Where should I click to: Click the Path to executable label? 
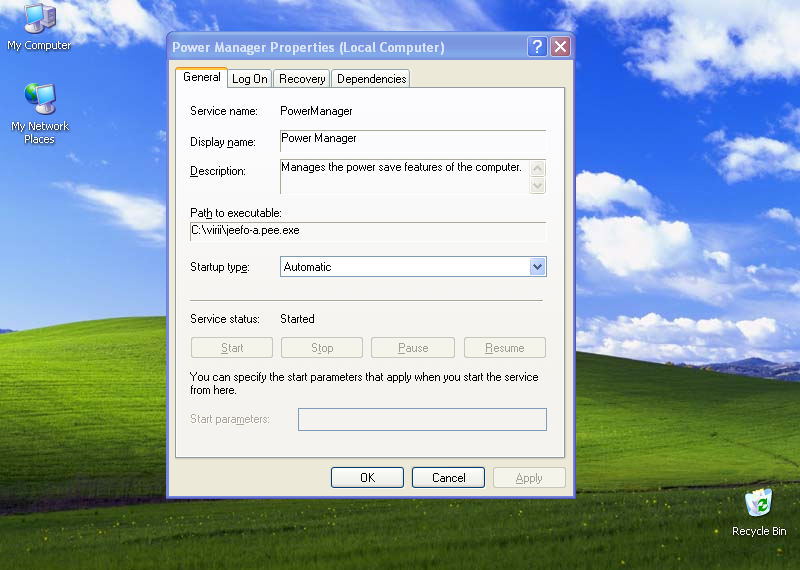click(236, 213)
